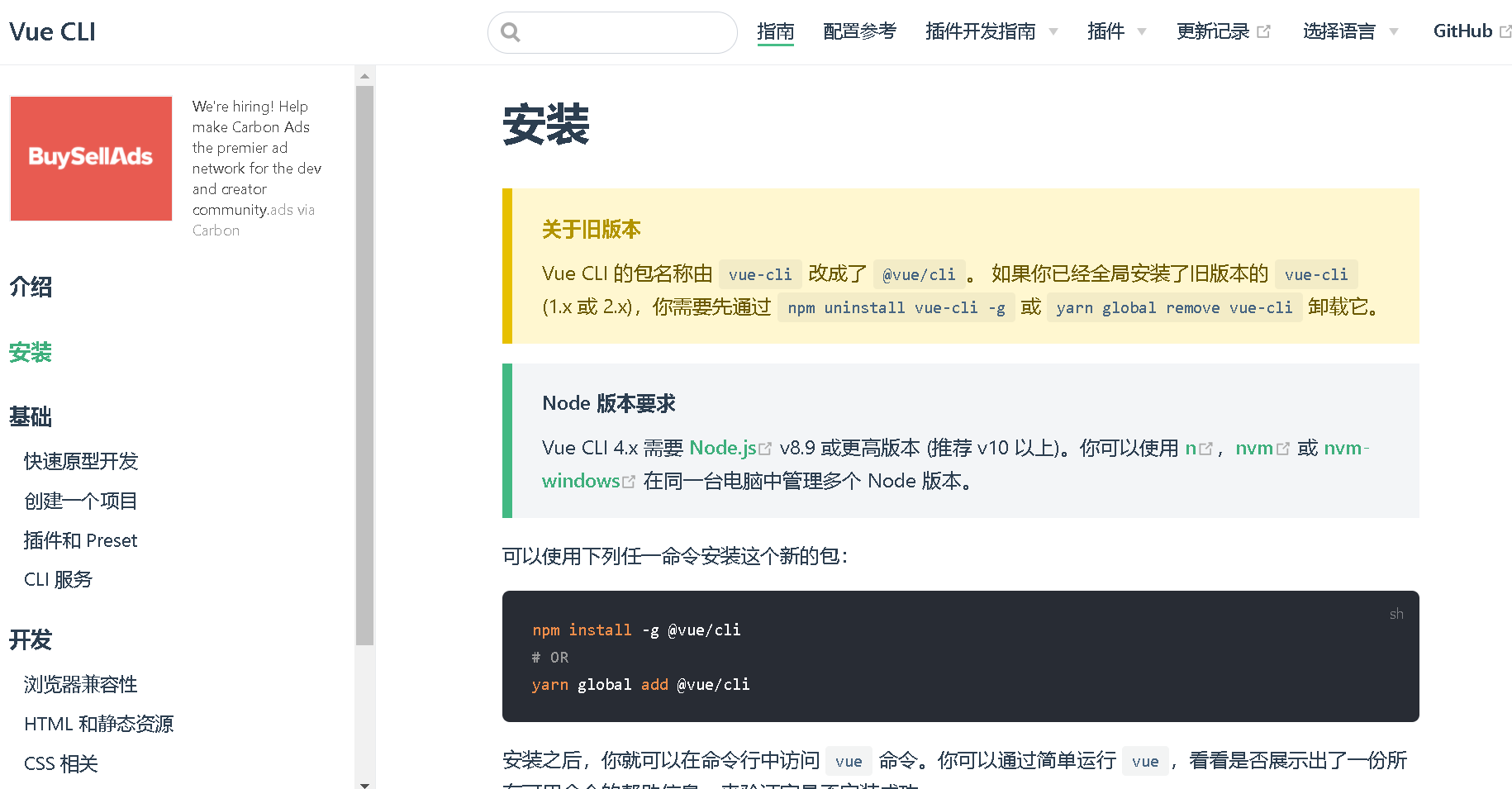This screenshot has height=789, width=1512.
Task: Click the '# OR' comment line
Action: (x=550, y=657)
